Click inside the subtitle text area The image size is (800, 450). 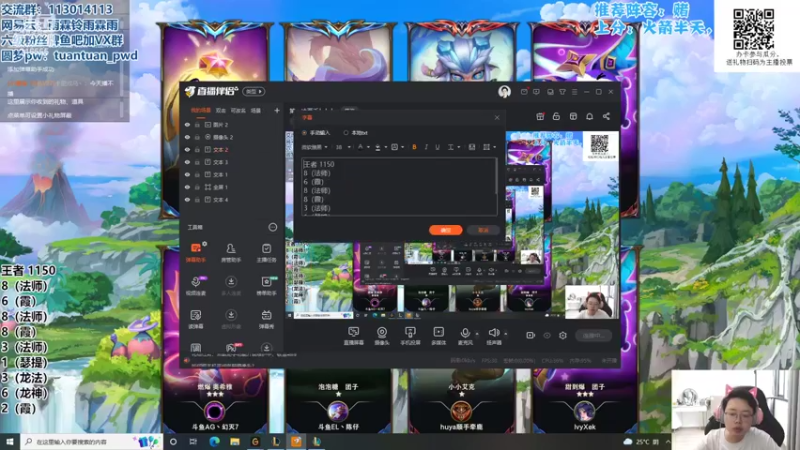point(398,186)
